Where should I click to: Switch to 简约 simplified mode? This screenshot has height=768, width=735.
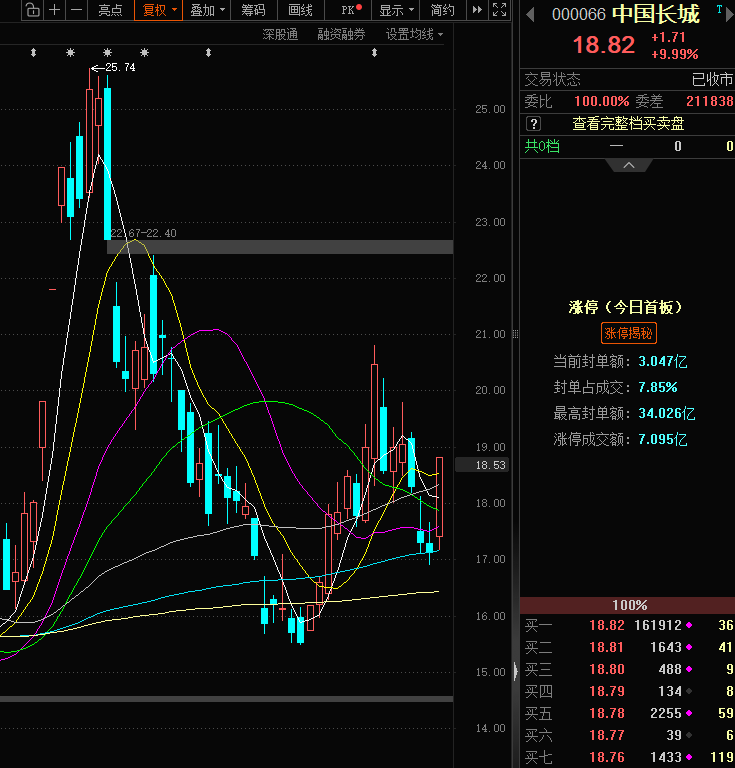tap(442, 10)
